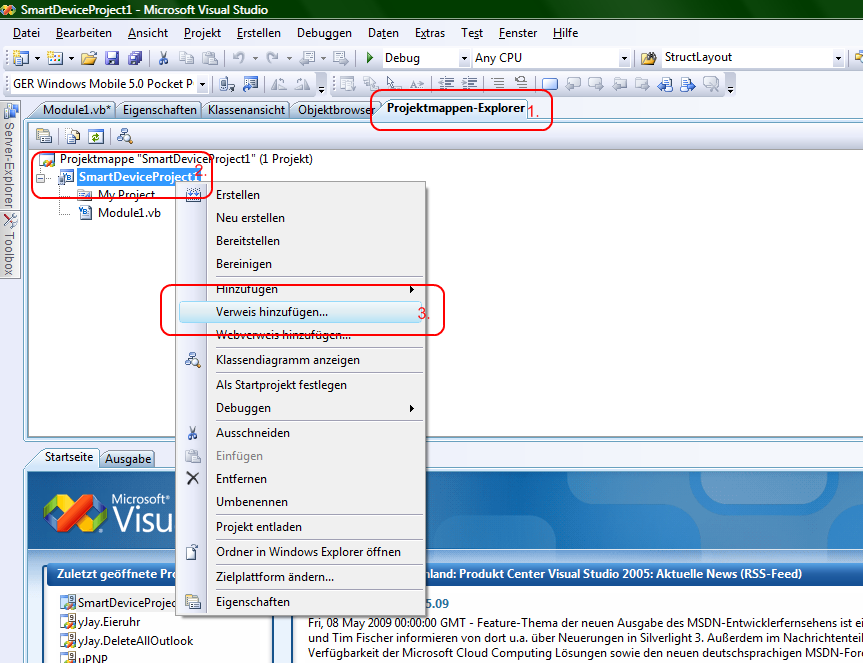Choose Ordner in Windows Explorer öffnen
Image resolution: width=863 pixels, height=663 pixels.
coord(301,552)
